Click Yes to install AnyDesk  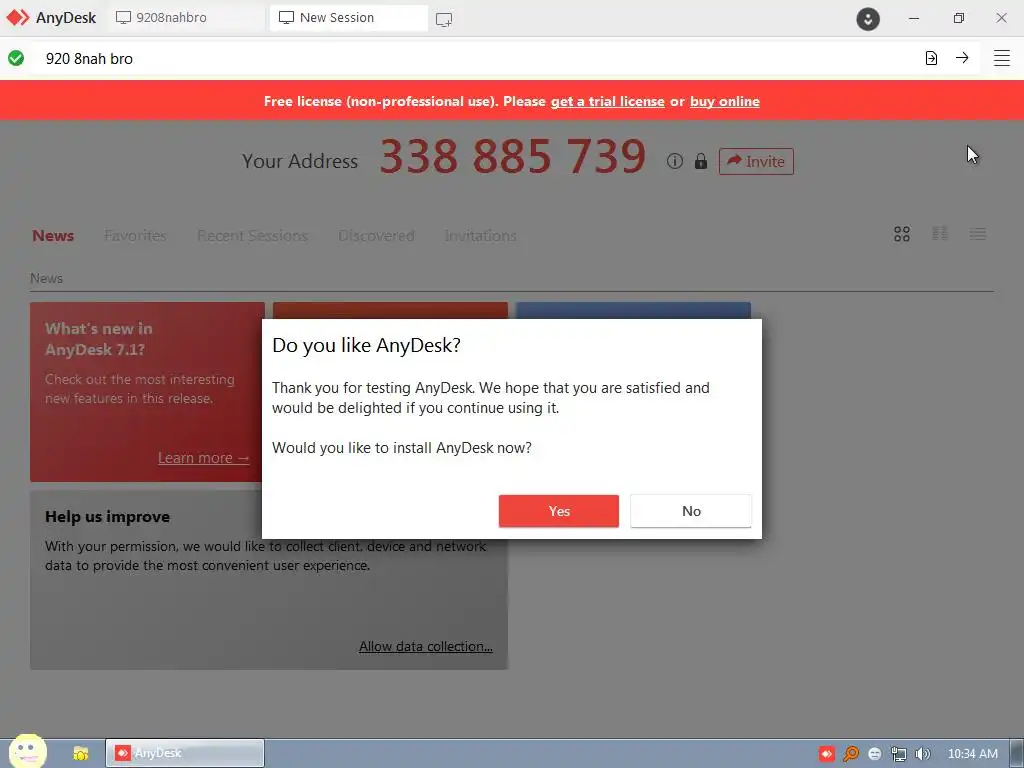click(558, 511)
